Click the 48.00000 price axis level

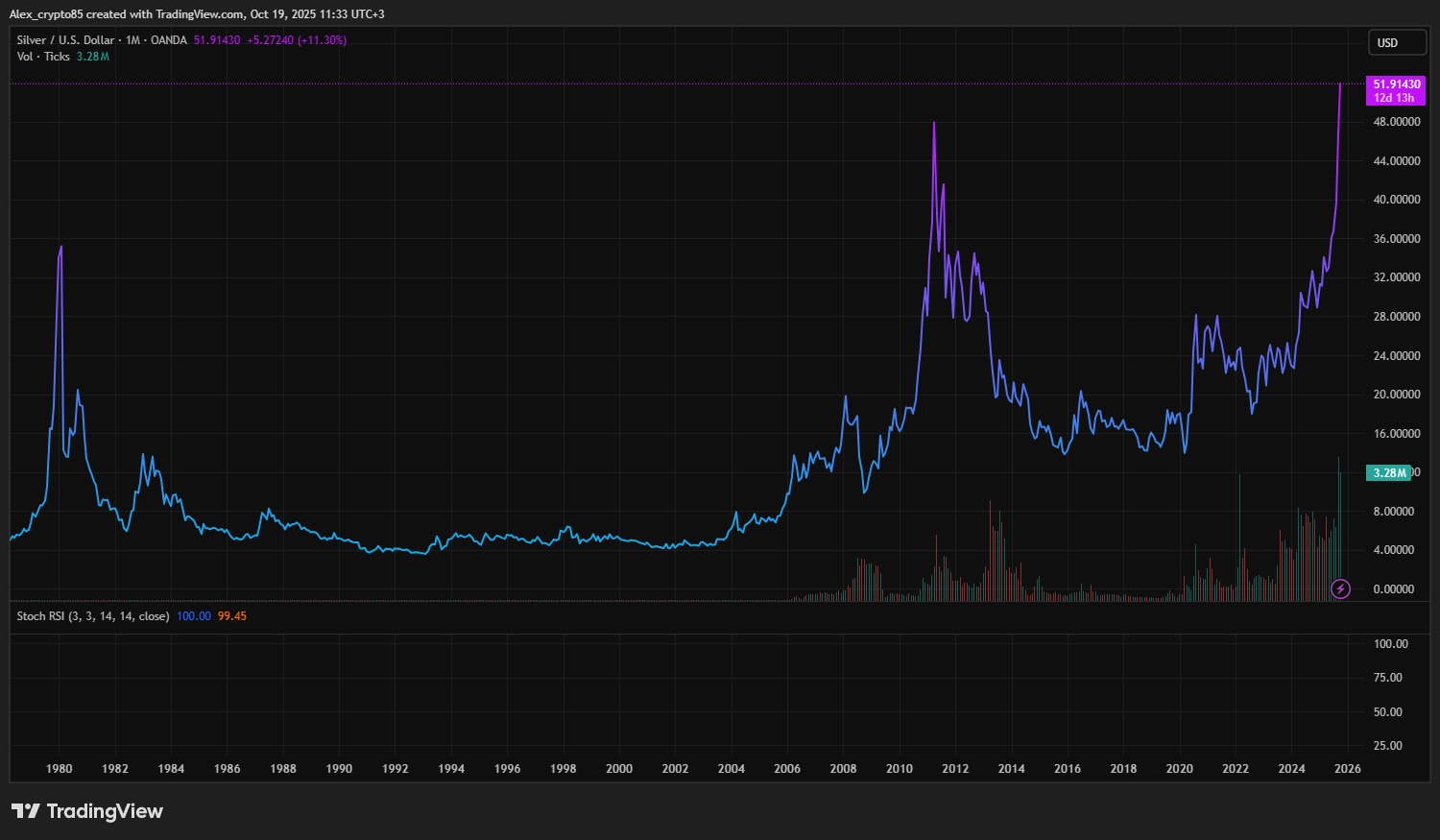tap(1396, 122)
